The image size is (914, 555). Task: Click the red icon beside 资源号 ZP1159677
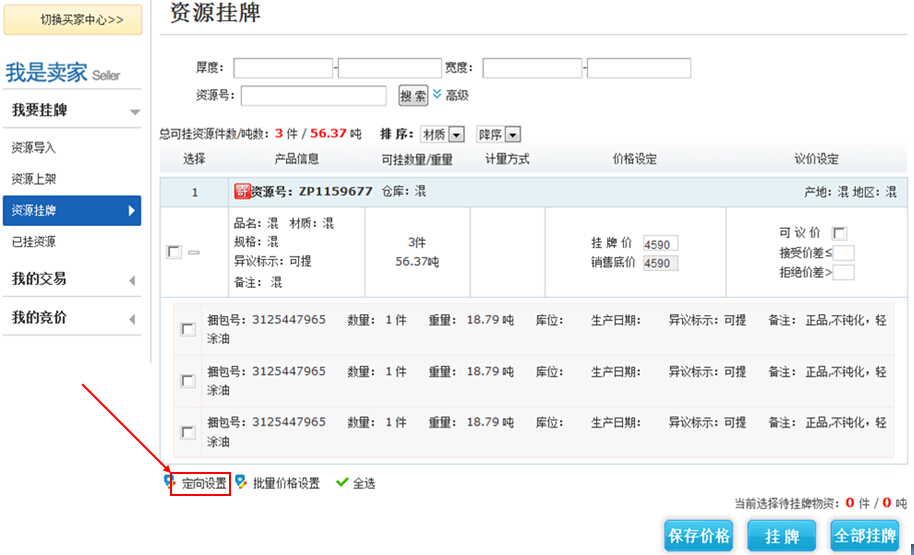pyautogui.click(x=241, y=191)
